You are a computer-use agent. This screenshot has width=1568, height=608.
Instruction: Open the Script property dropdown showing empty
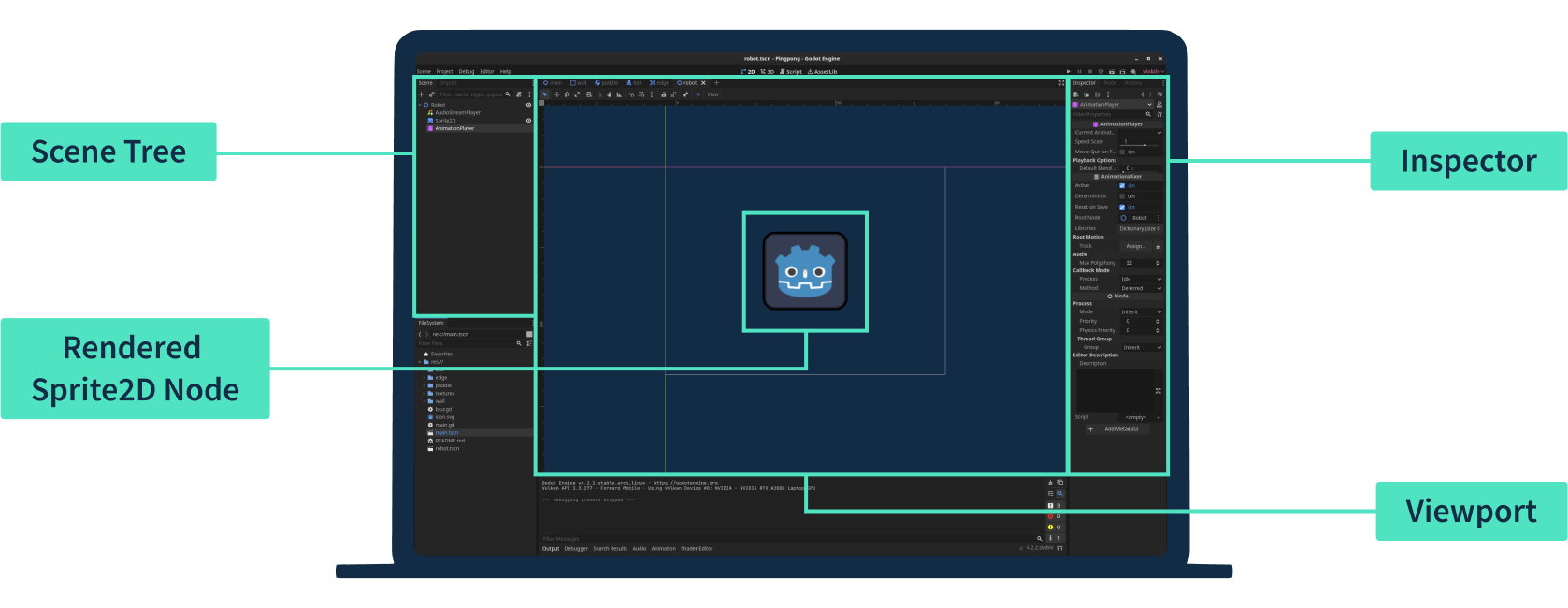(1141, 417)
